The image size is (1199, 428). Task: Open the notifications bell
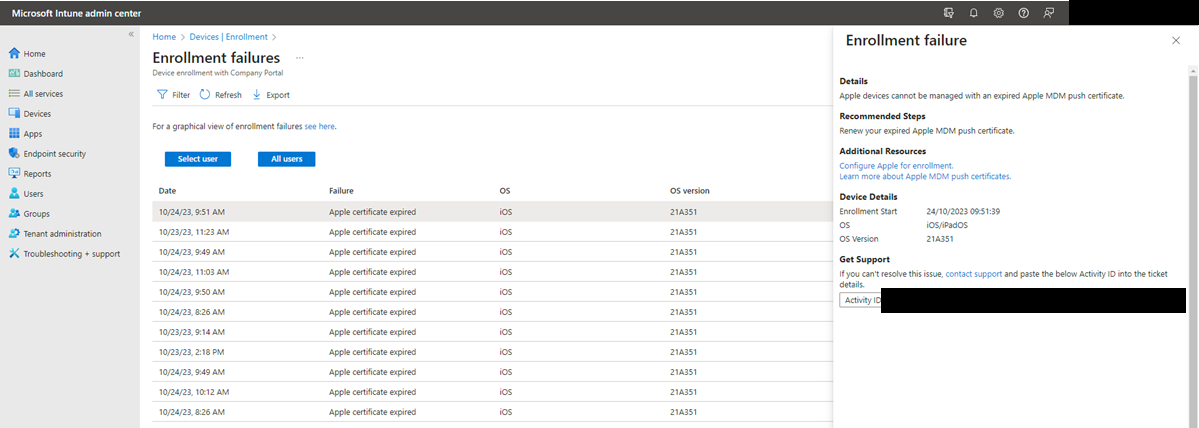pos(973,13)
